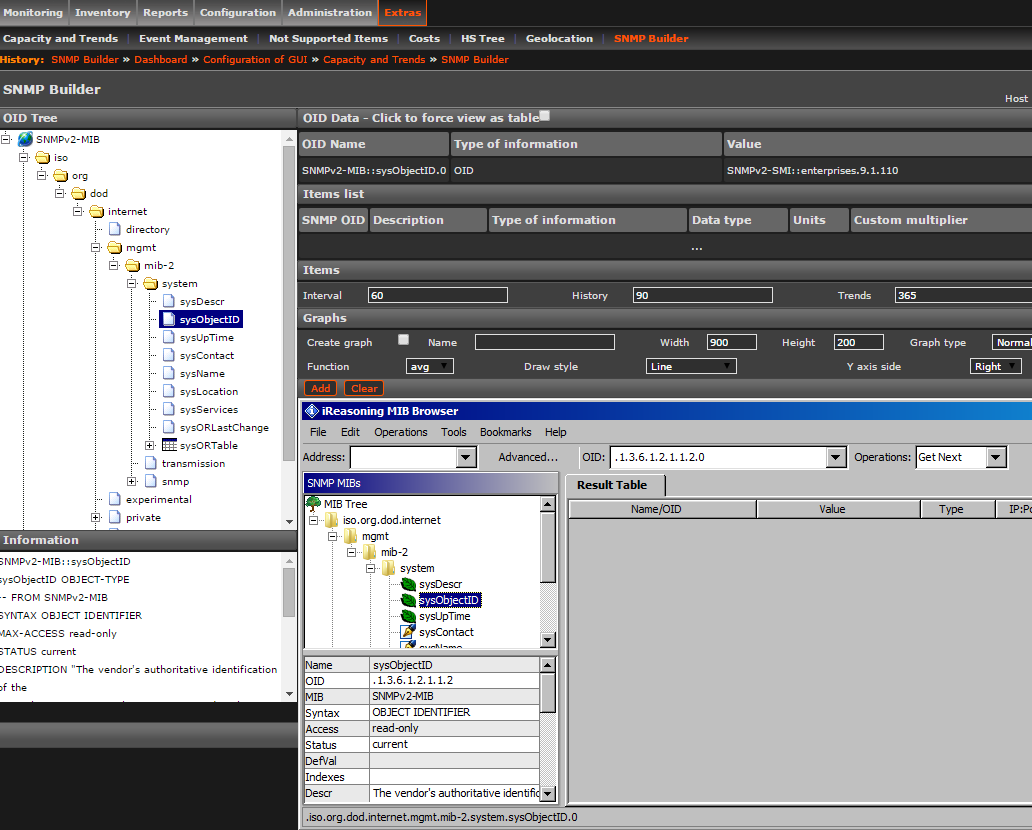The height and width of the screenshot is (830, 1032).
Task: Open the Function avg dropdown
Action: (x=430, y=367)
